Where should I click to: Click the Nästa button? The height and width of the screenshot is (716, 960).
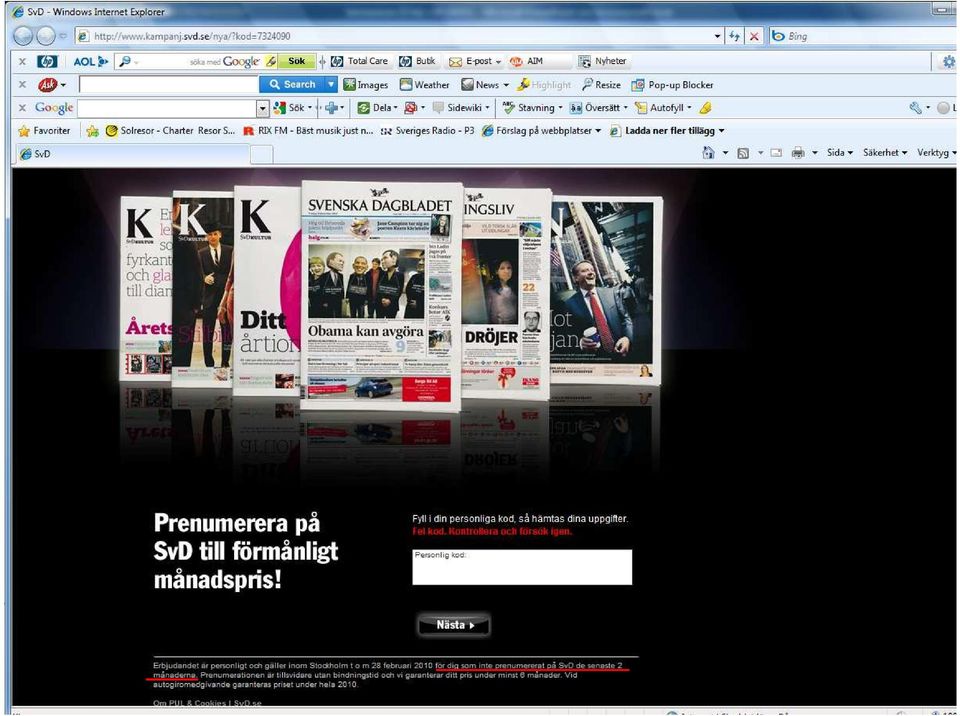(454, 625)
